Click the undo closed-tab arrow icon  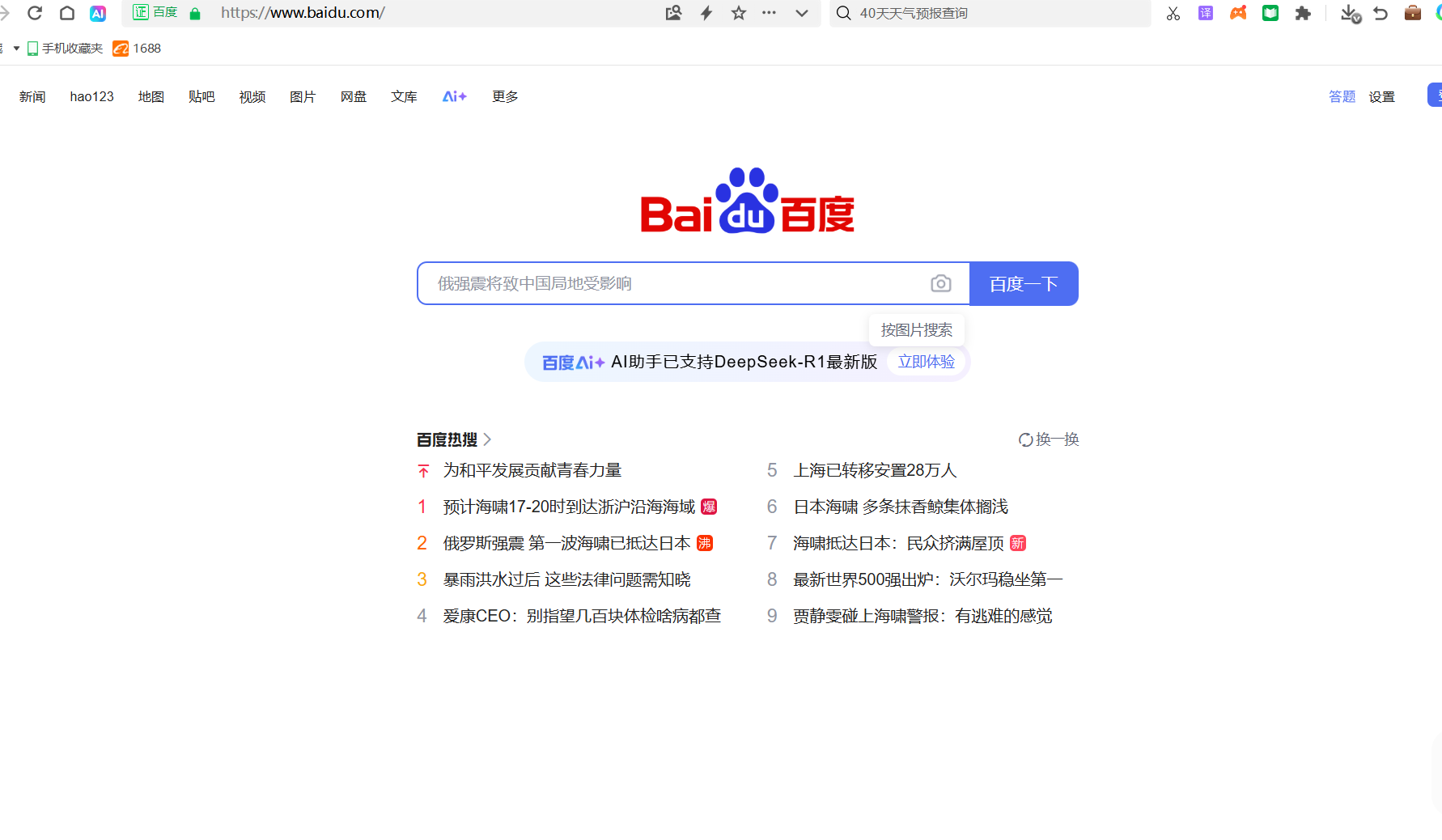click(1381, 13)
